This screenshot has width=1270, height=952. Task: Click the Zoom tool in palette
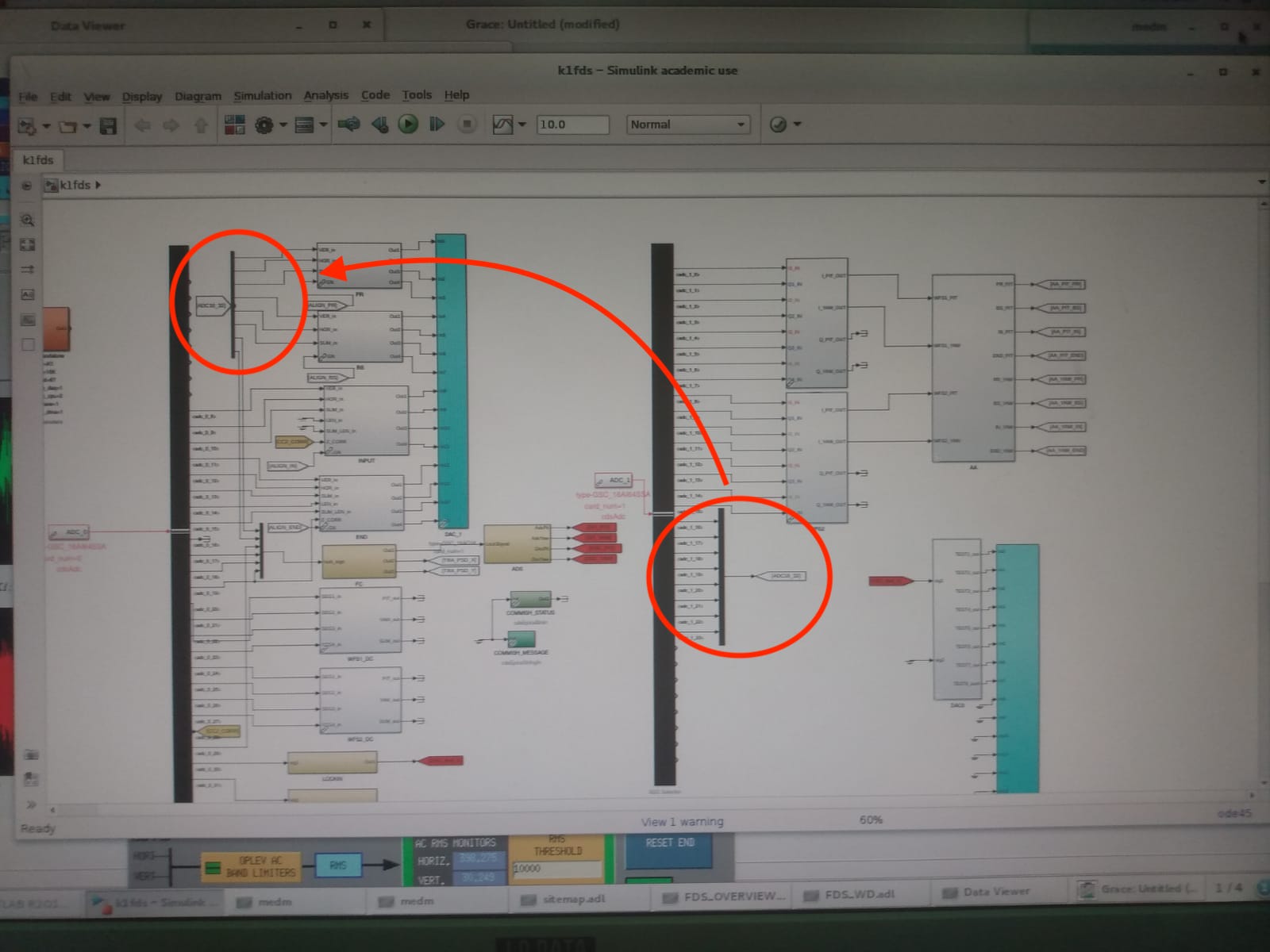[27, 220]
